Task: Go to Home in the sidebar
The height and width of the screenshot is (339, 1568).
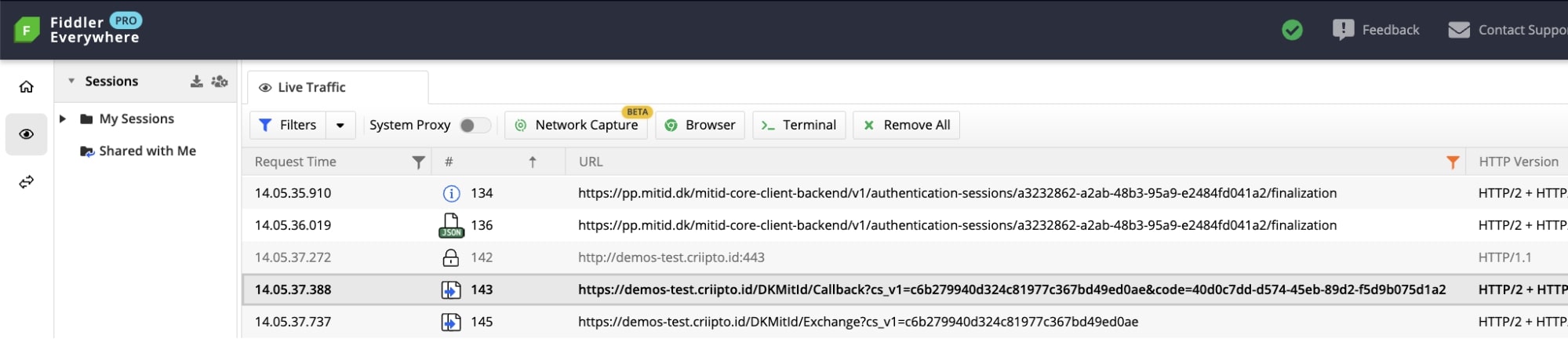Action: pyautogui.click(x=27, y=86)
